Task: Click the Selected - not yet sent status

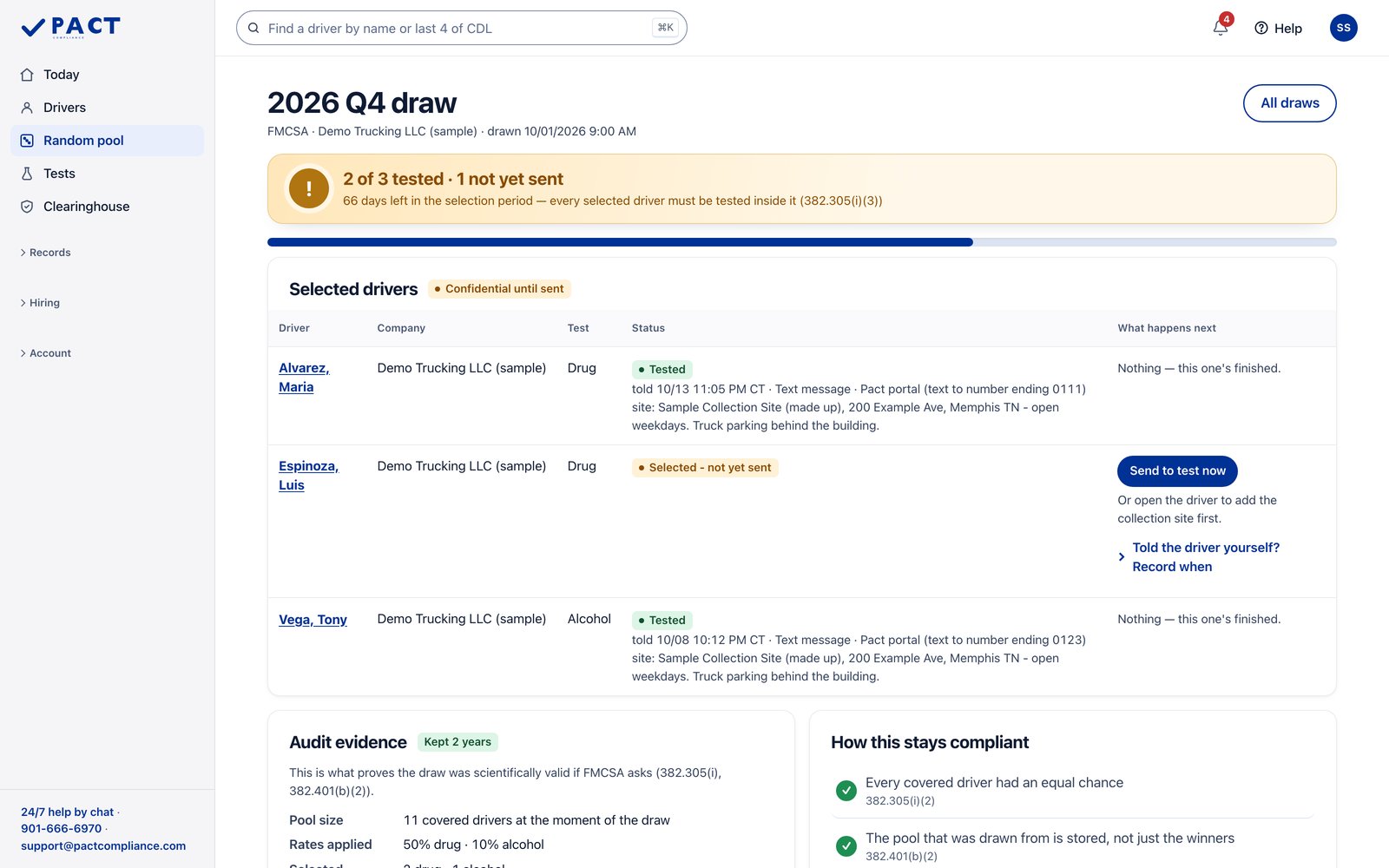Action: tap(705, 468)
